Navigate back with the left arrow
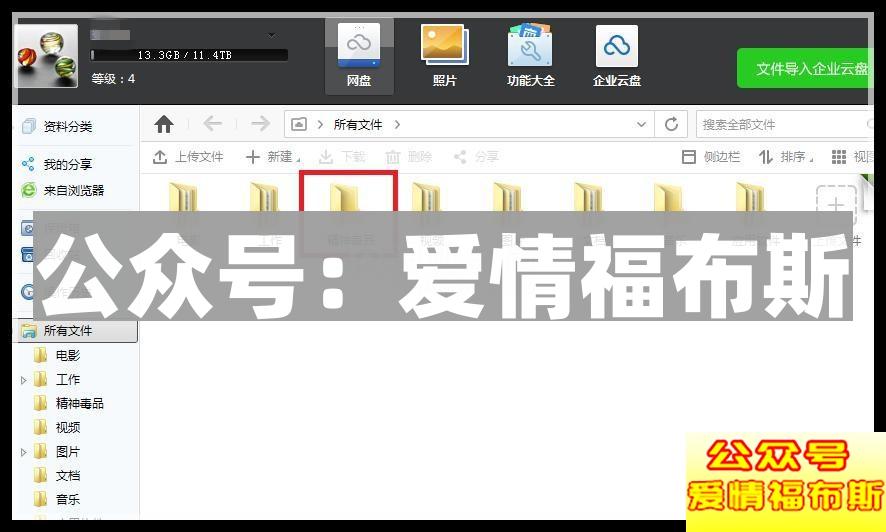 tap(212, 124)
